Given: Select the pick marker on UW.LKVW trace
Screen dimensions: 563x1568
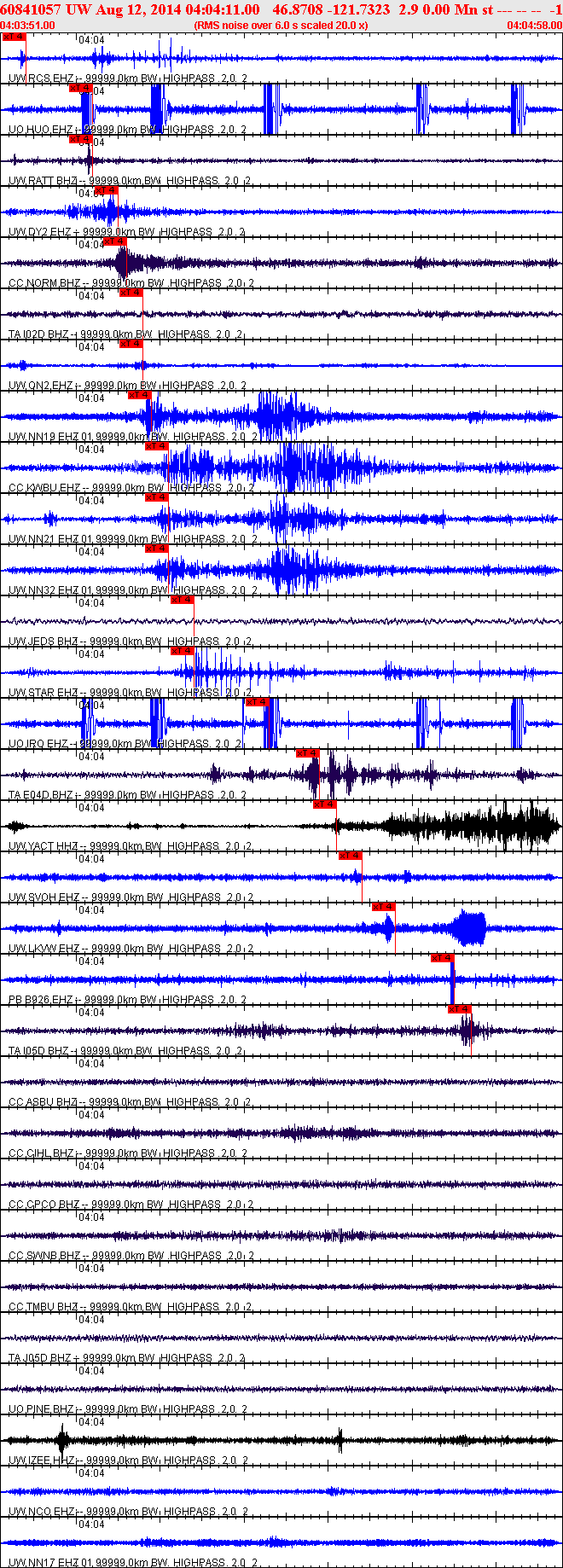Looking at the screenshot, I should [x=383, y=907].
